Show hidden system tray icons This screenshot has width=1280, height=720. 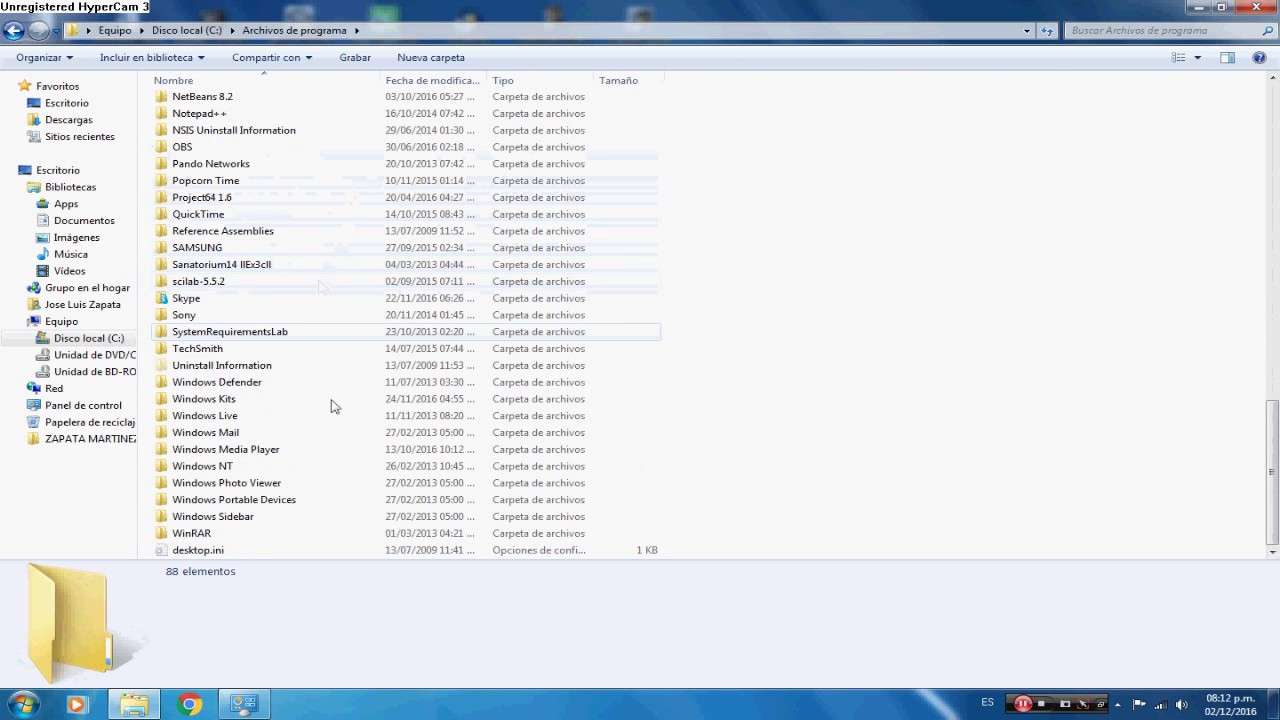pos(1118,704)
